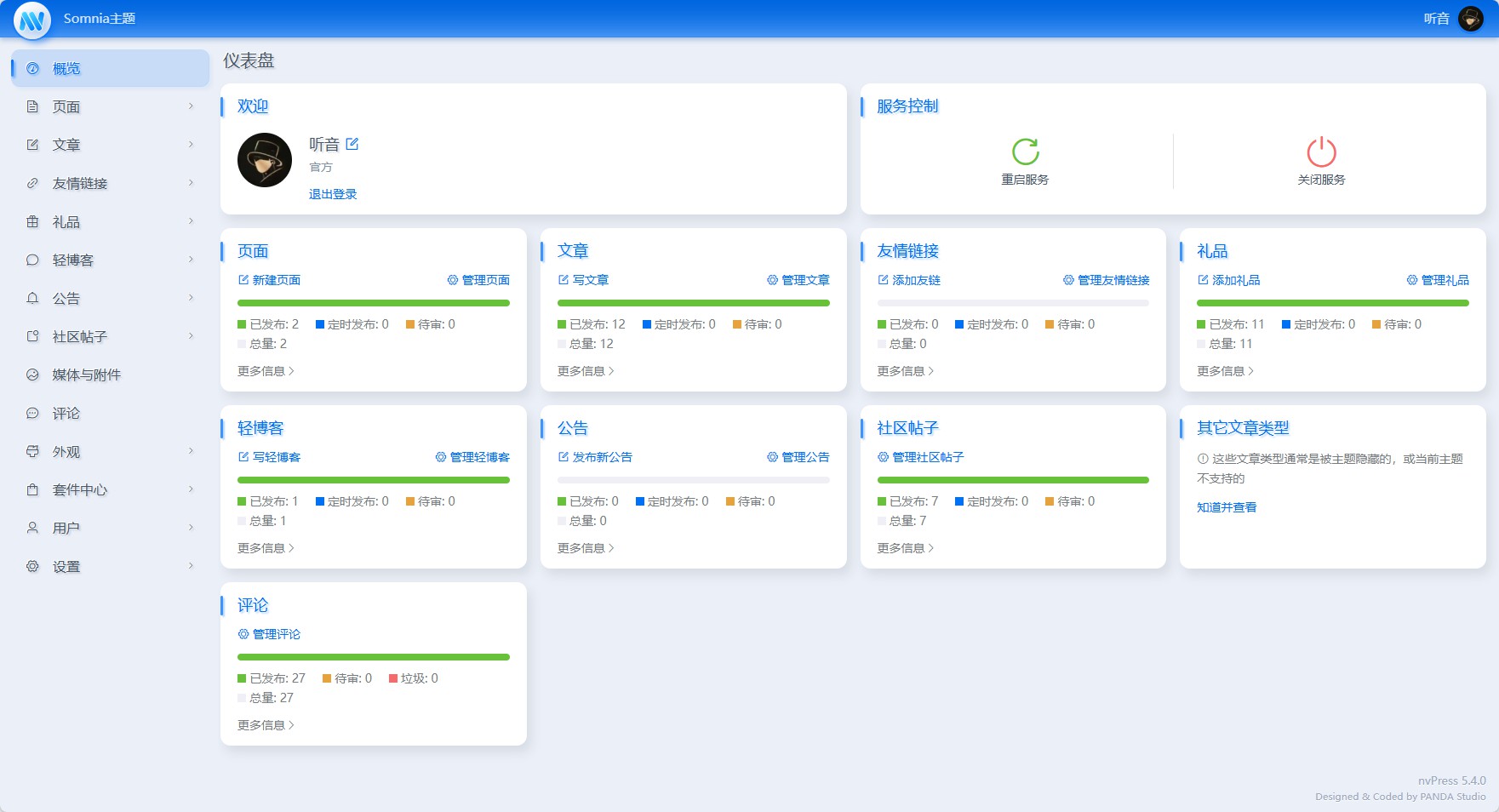Expand the 礼品 sidebar submenu chevron

(191, 221)
